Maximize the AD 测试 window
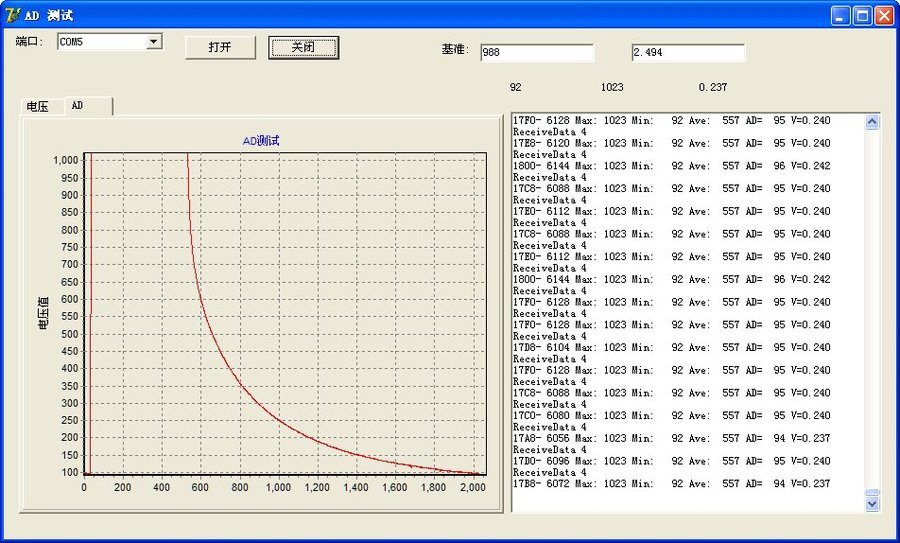Screen dimensions: 900x543 click(862, 15)
